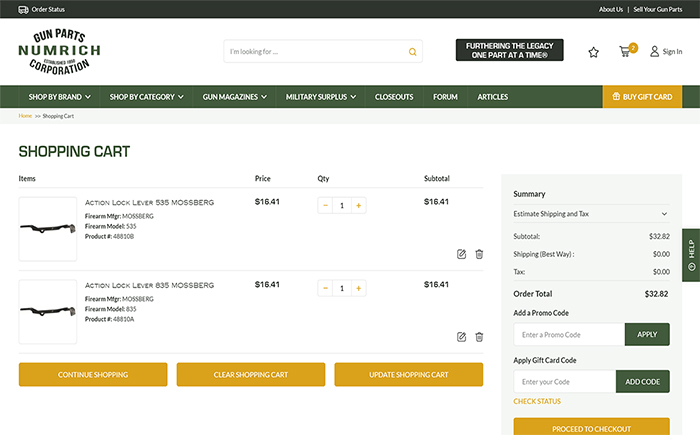
Task: Open Action Lock Lever 835 Mossberg product link
Action: pos(150,285)
